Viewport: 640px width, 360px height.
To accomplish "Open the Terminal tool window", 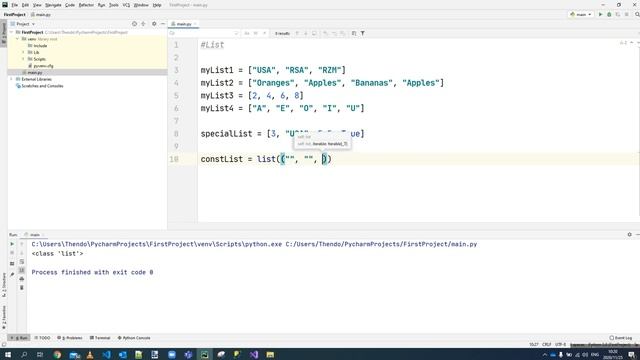I will 100,338.
